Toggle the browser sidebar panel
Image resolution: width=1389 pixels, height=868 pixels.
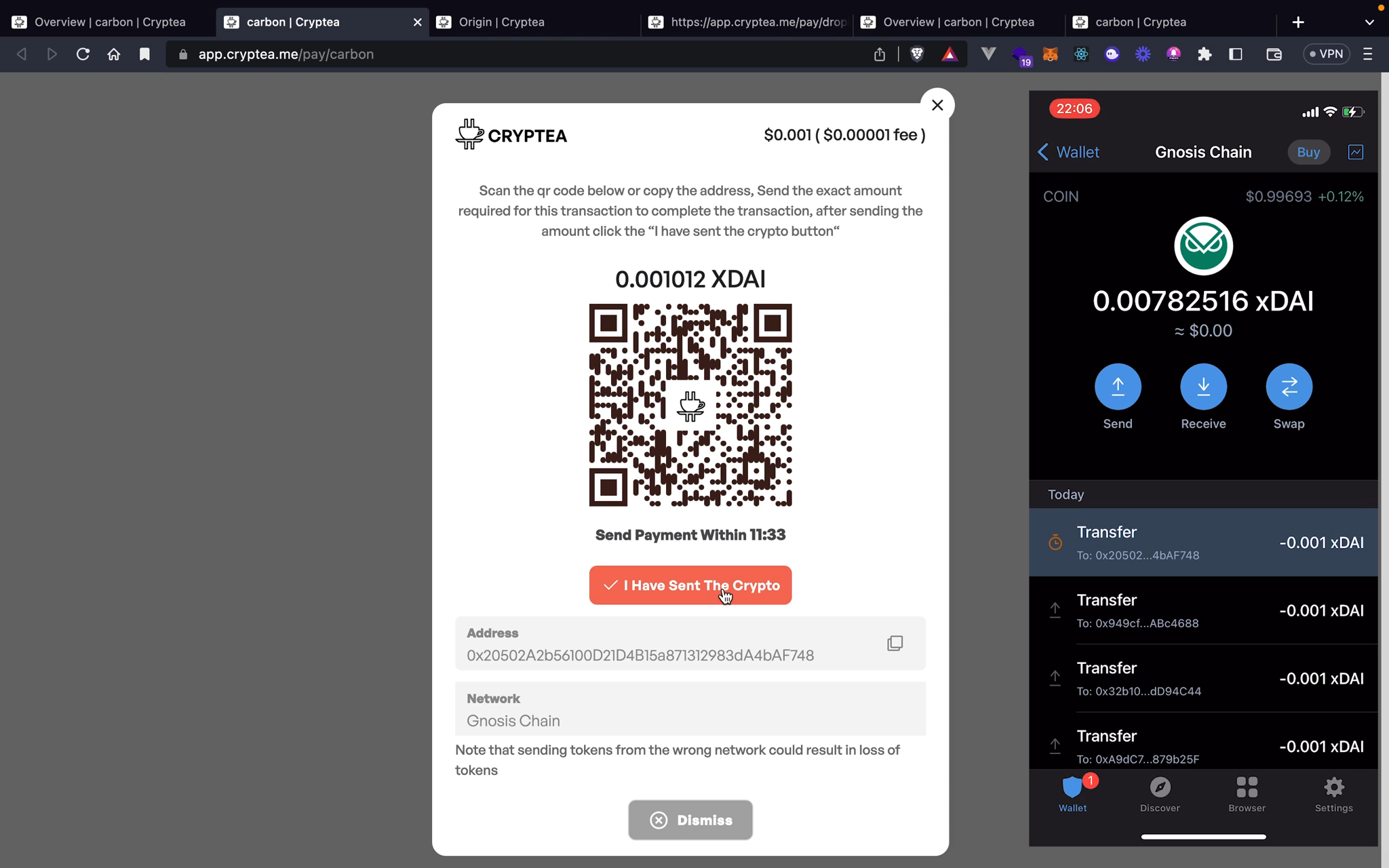pyautogui.click(x=1236, y=54)
